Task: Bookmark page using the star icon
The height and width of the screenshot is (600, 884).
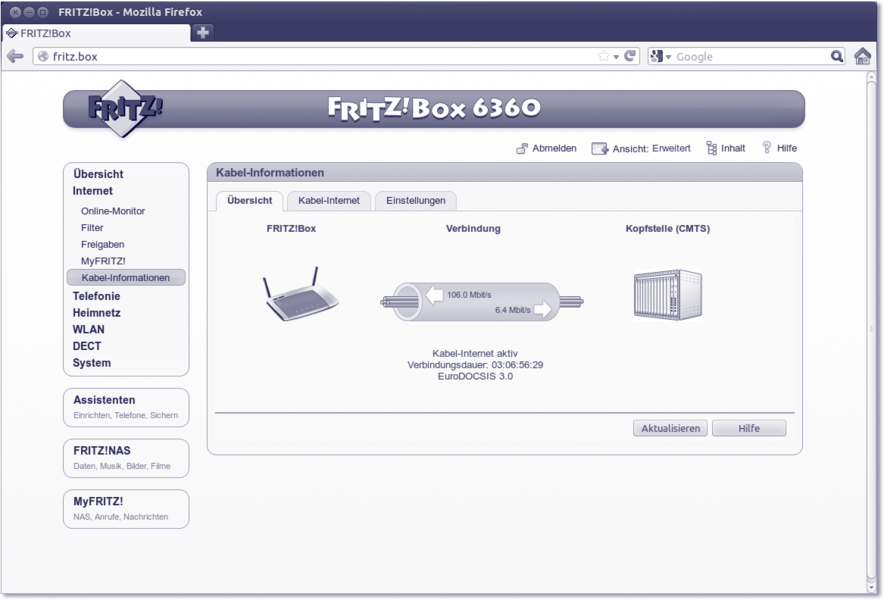Action: [x=603, y=56]
